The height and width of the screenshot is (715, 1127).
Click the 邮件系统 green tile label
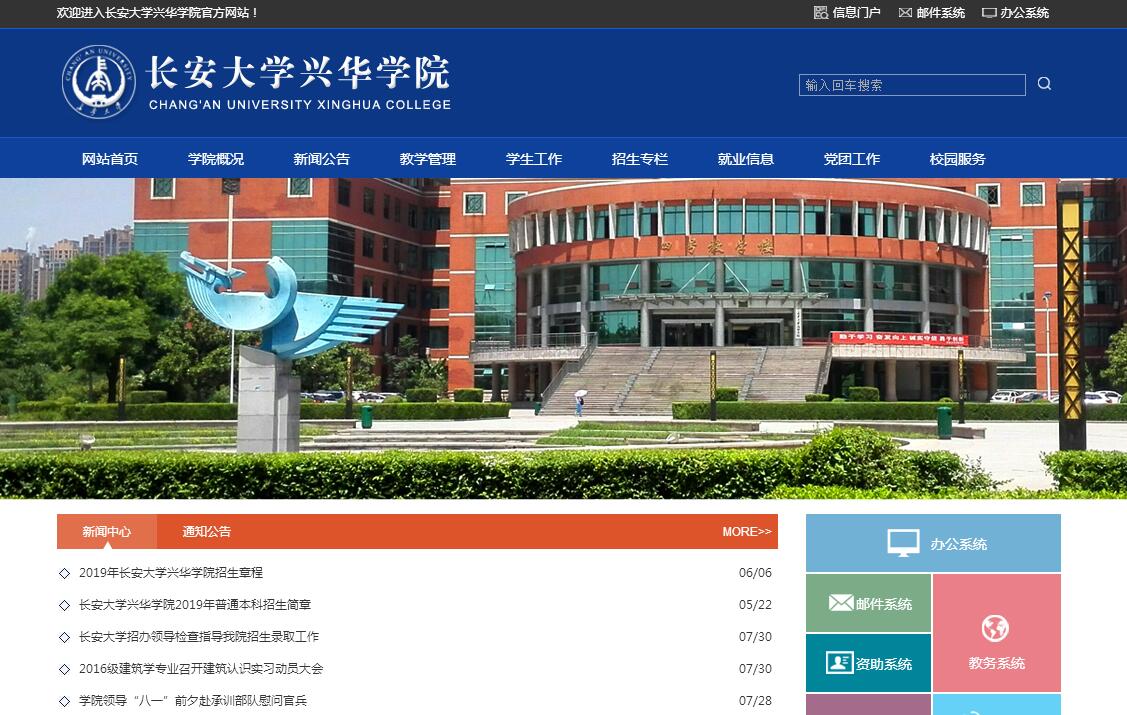point(883,604)
